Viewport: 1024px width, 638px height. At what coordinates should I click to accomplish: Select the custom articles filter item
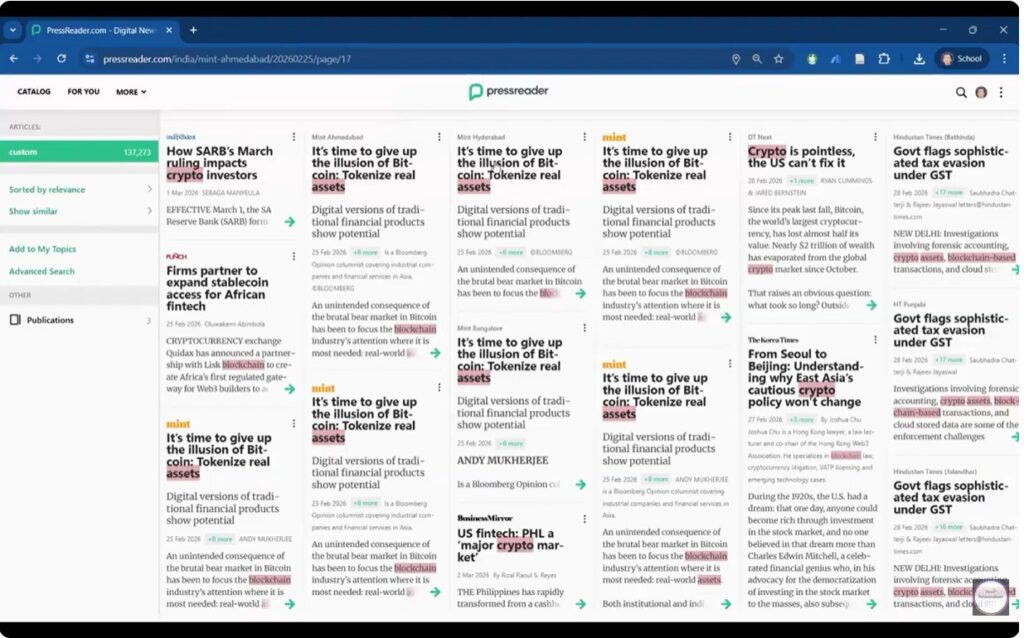[78, 152]
